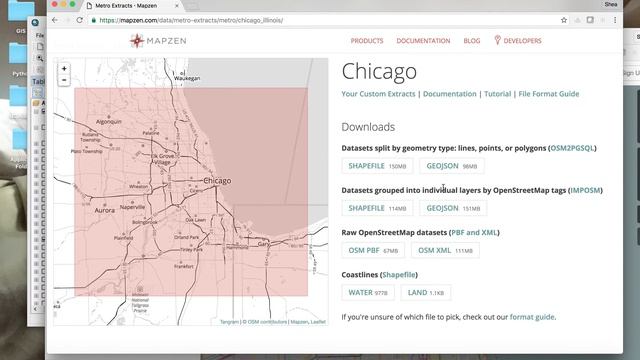This screenshot has width=640, height=360.
Task: Click the magnifier tool in the background window
Action: coord(40,58)
